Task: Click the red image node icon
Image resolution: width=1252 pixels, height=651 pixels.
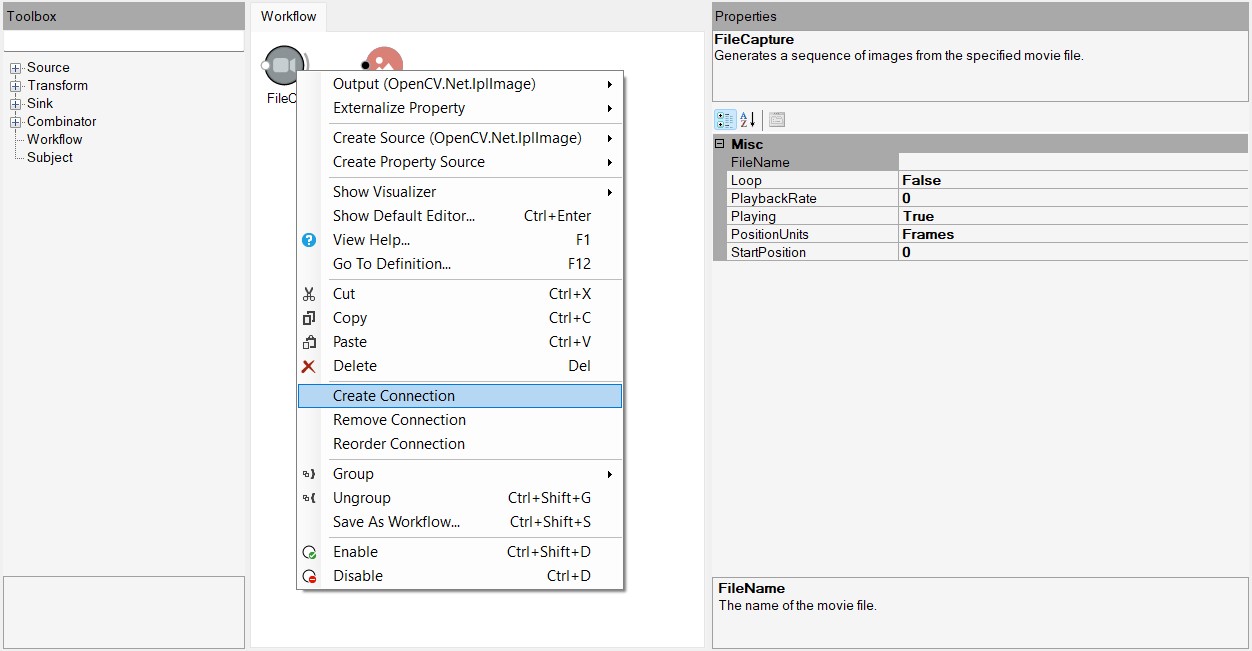Action: [x=384, y=59]
